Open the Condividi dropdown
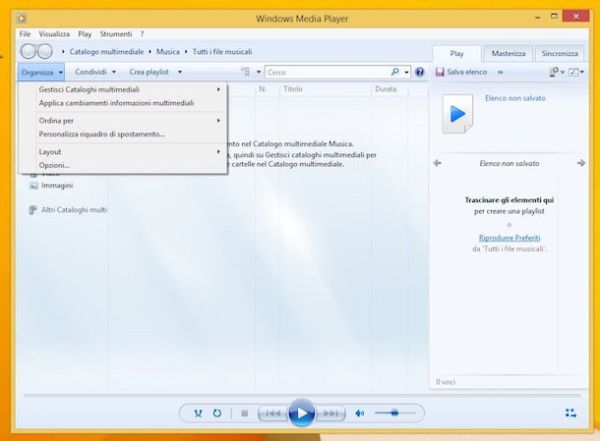Image resolution: width=600 pixels, height=441 pixels. pyautogui.click(x=95, y=72)
